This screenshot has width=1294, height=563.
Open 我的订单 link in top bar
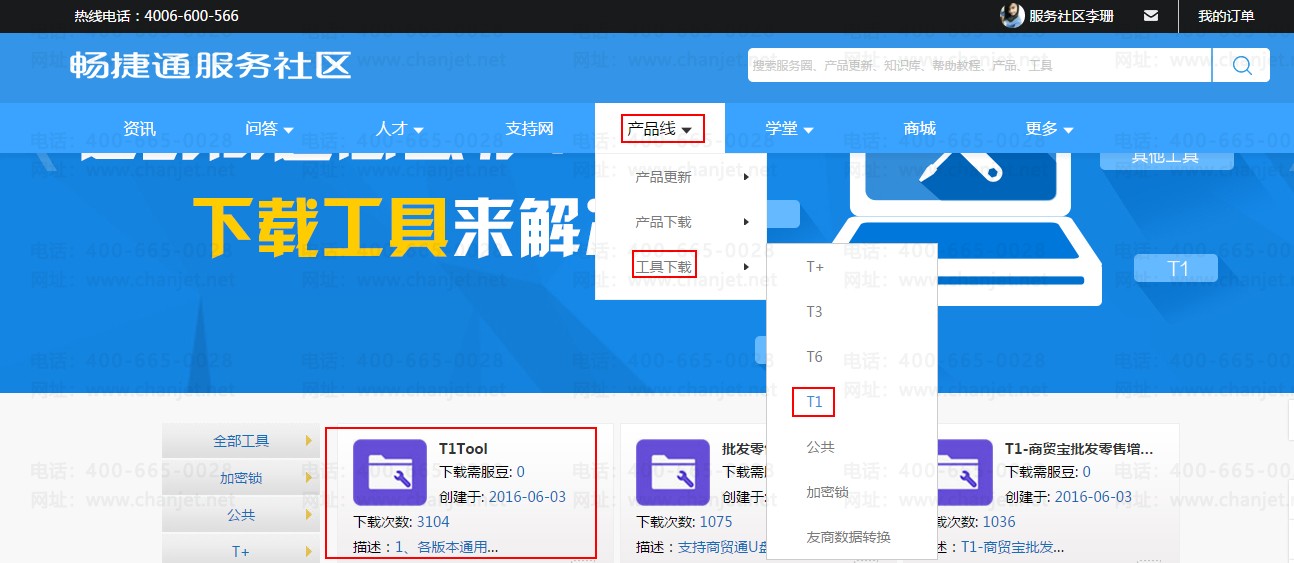(1226, 16)
